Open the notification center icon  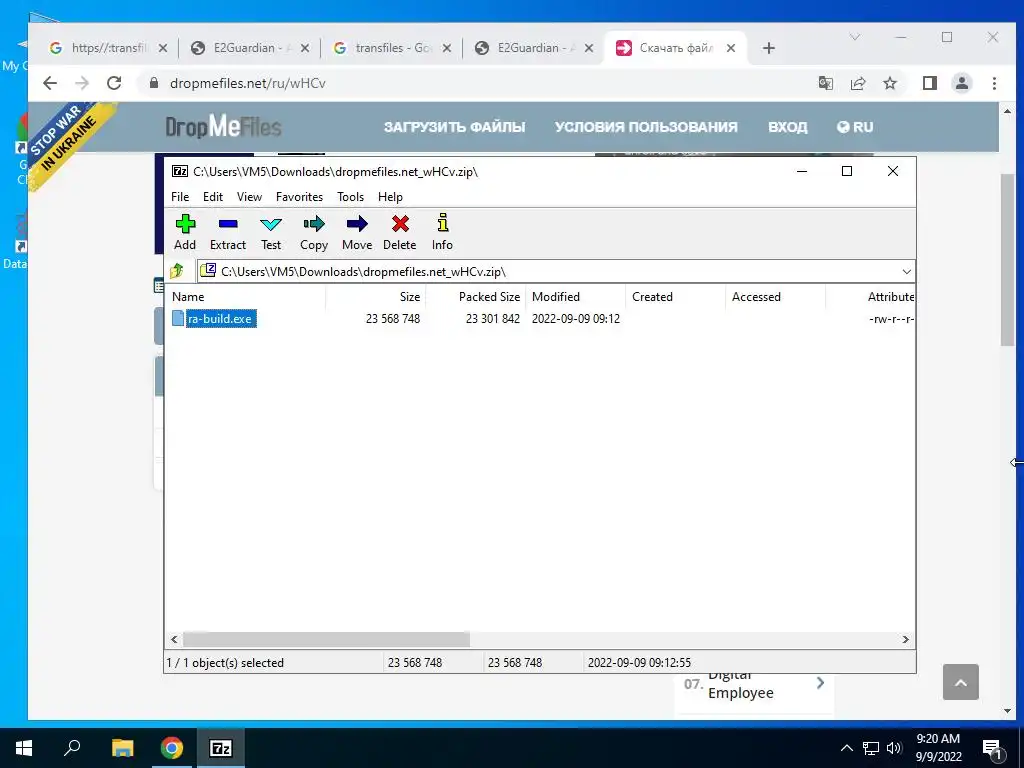[993, 748]
